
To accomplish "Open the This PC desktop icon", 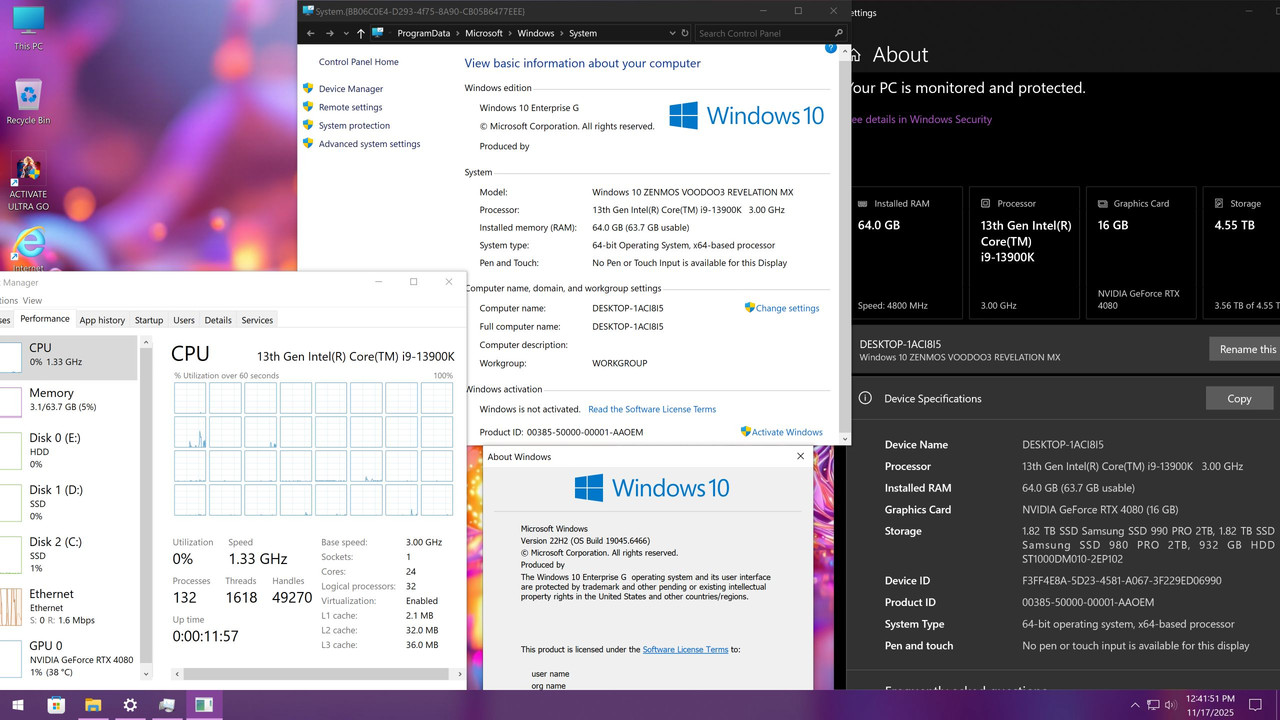I will click(28, 27).
